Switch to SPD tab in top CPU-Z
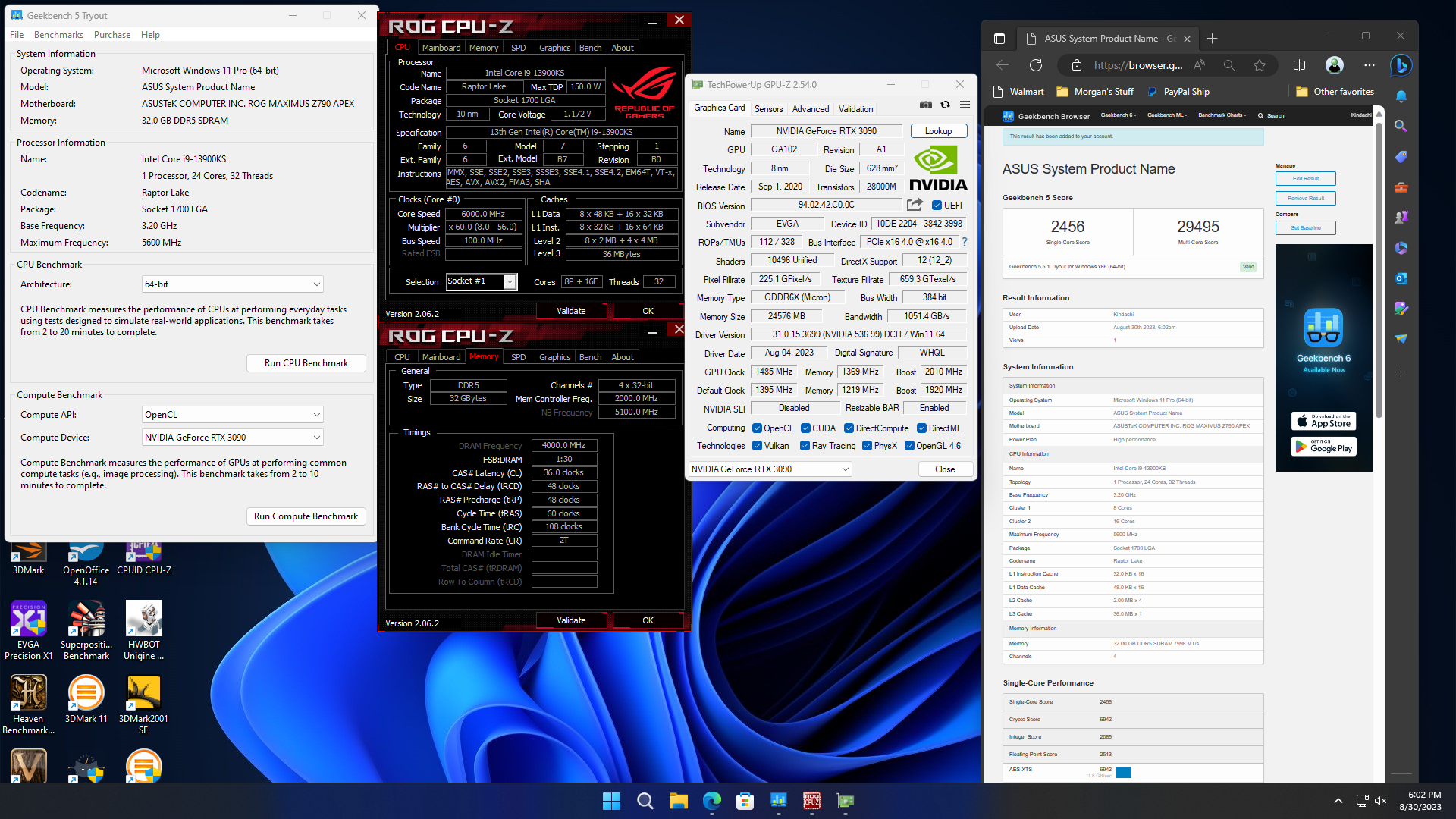 click(x=518, y=48)
